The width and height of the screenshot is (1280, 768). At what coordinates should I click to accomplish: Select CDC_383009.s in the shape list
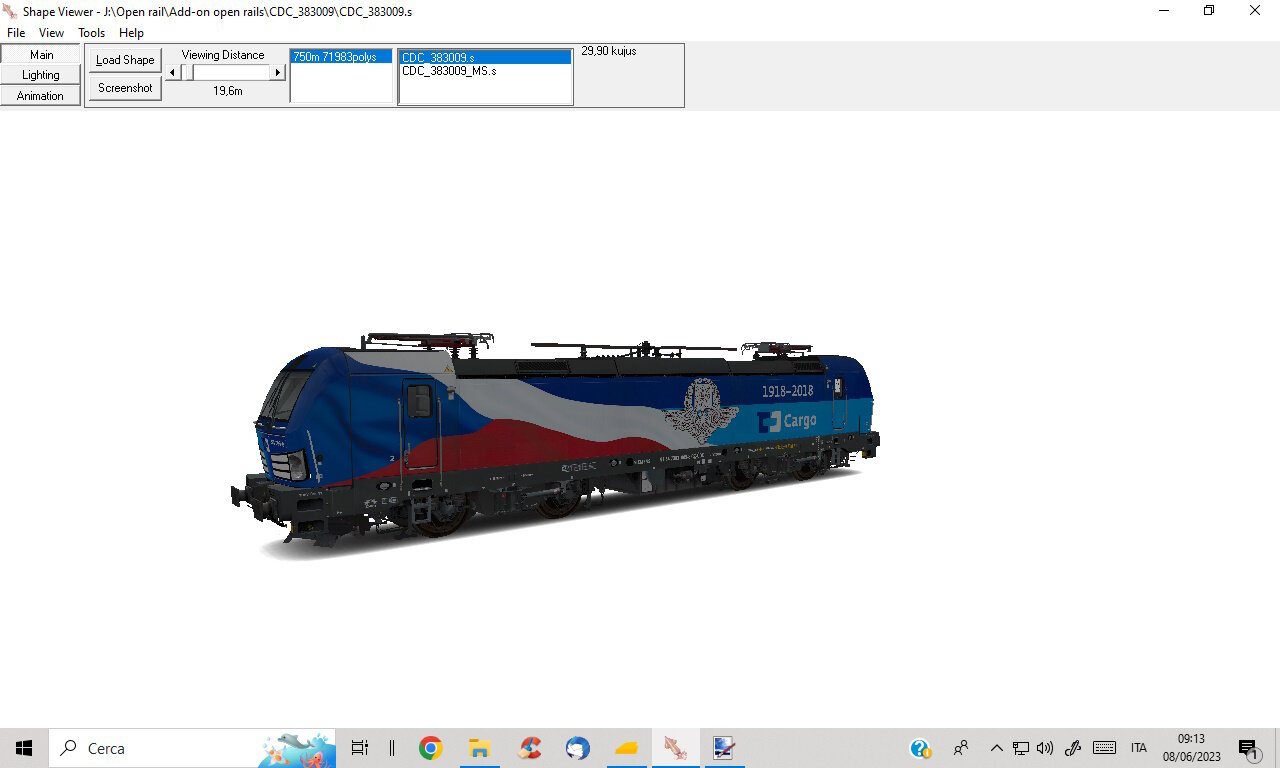485,58
